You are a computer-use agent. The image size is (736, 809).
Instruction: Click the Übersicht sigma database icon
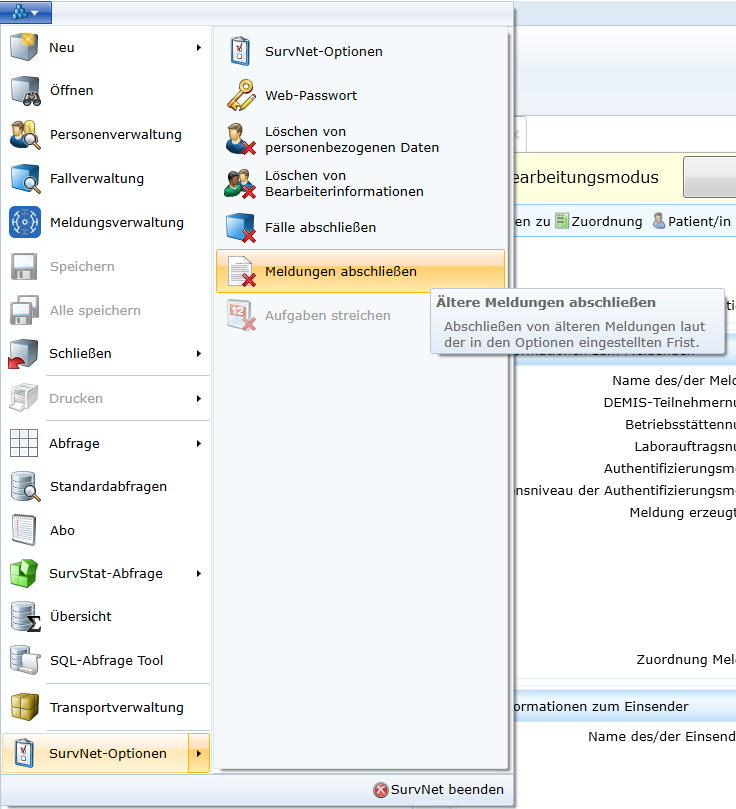(x=24, y=617)
